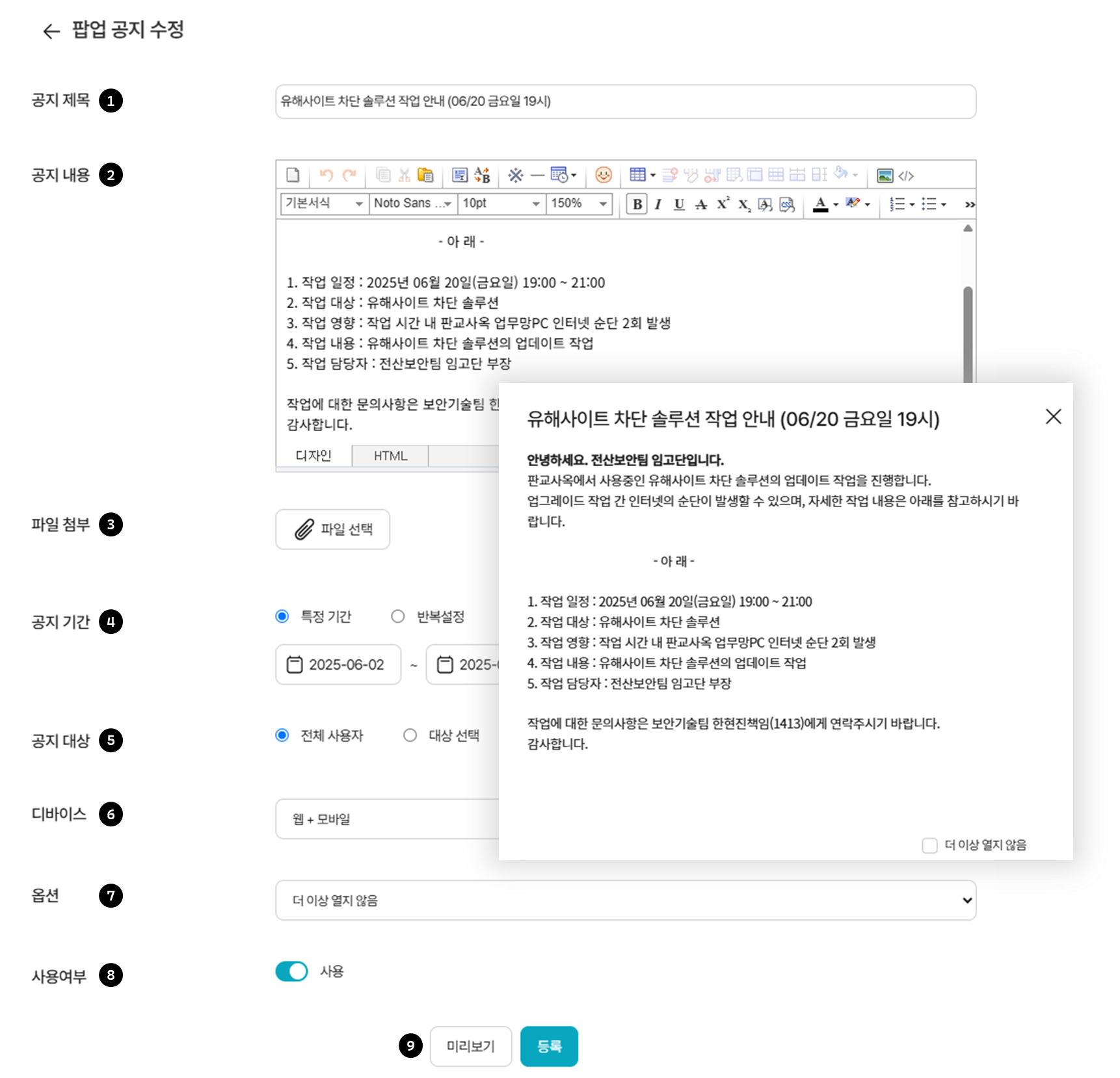The height and width of the screenshot is (1078, 1120).
Task: Insert an emoticon with the smiley icon
Action: [604, 176]
